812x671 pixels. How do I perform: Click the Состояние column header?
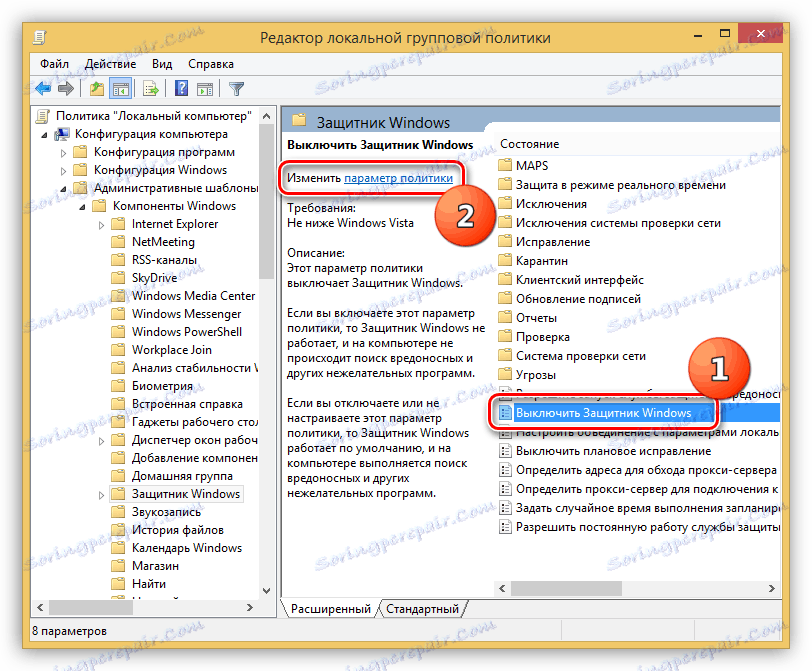[x=529, y=144]
